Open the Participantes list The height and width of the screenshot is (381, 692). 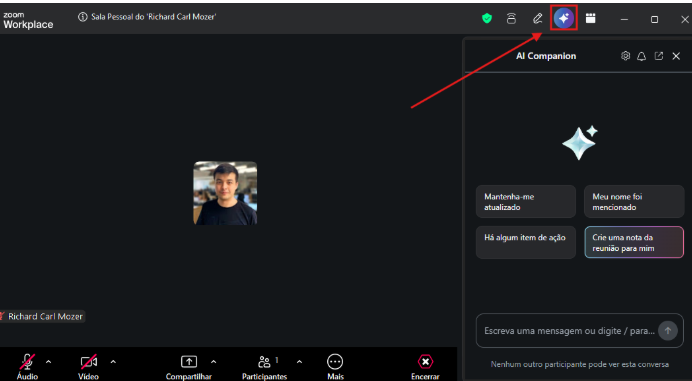[264, 366]
